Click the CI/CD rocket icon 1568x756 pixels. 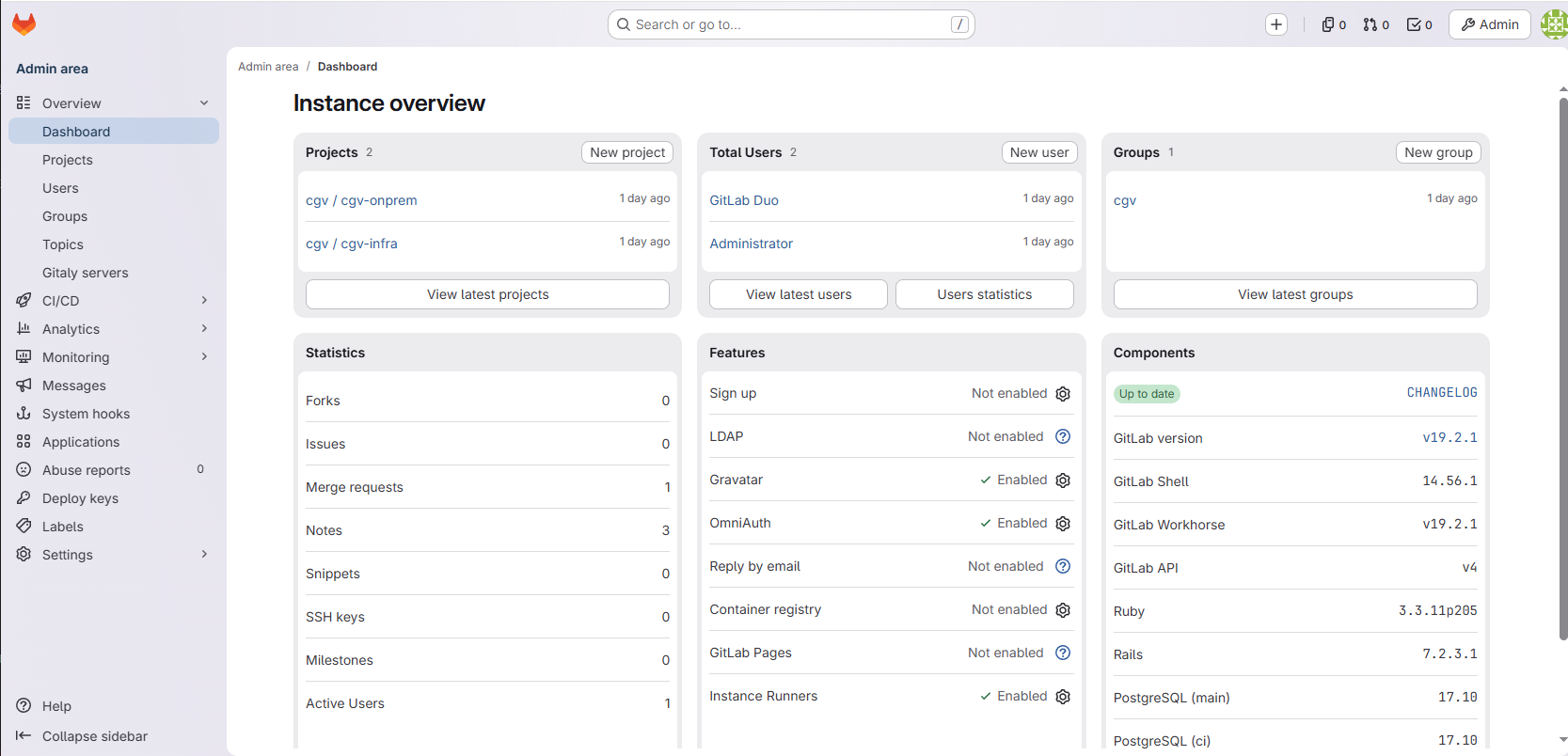[x=24, y=300]
